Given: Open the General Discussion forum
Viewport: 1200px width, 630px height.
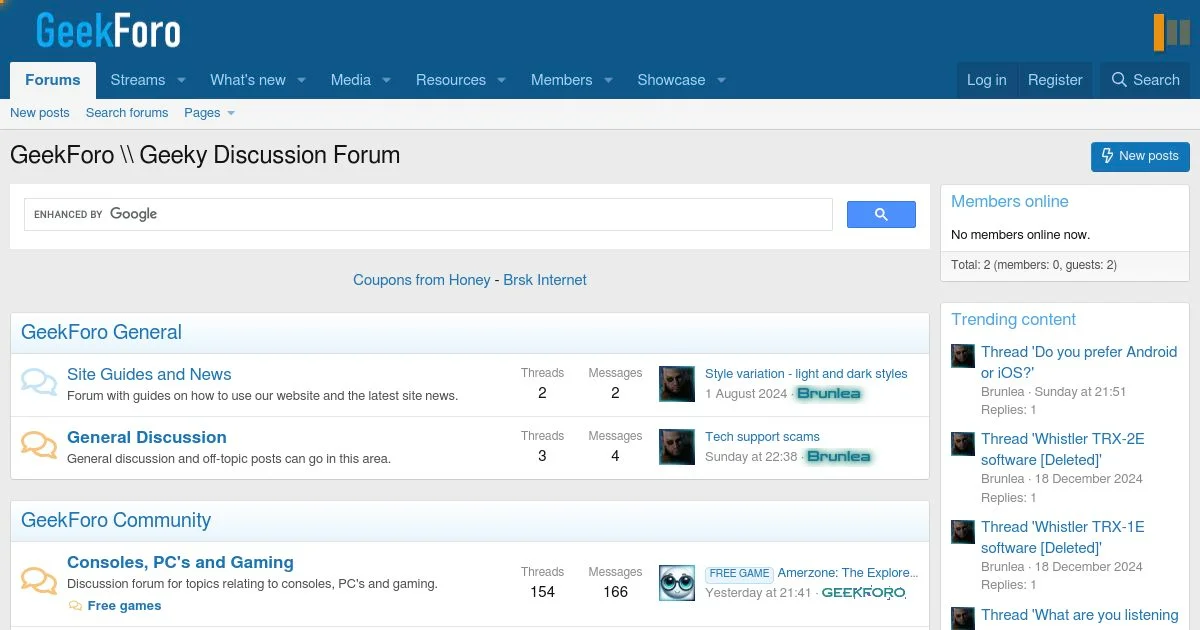Looking at the screenshot, I should click(x=147, y=438).
